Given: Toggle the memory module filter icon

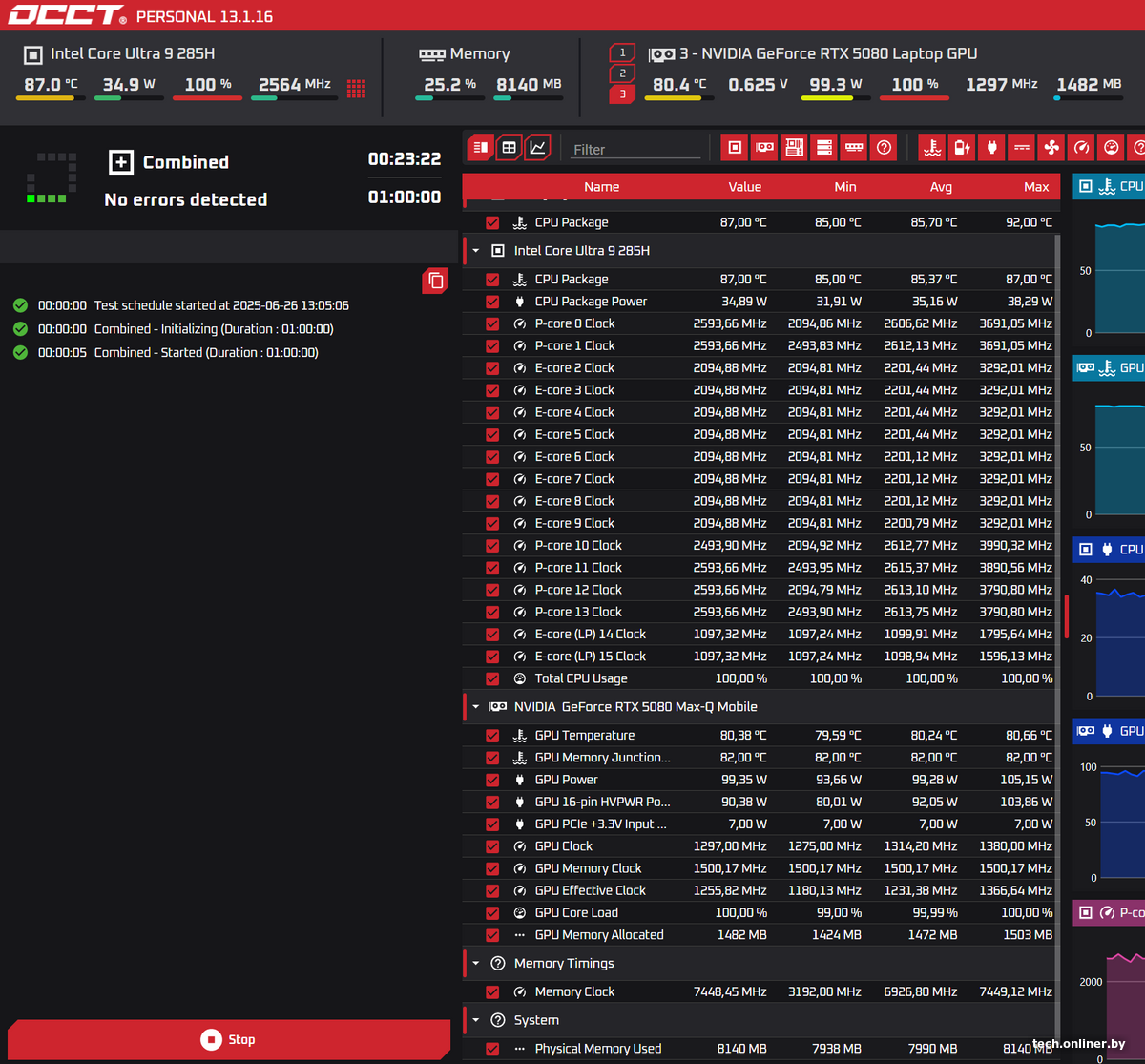Looking at the screenshot, I should click(854, 147).
